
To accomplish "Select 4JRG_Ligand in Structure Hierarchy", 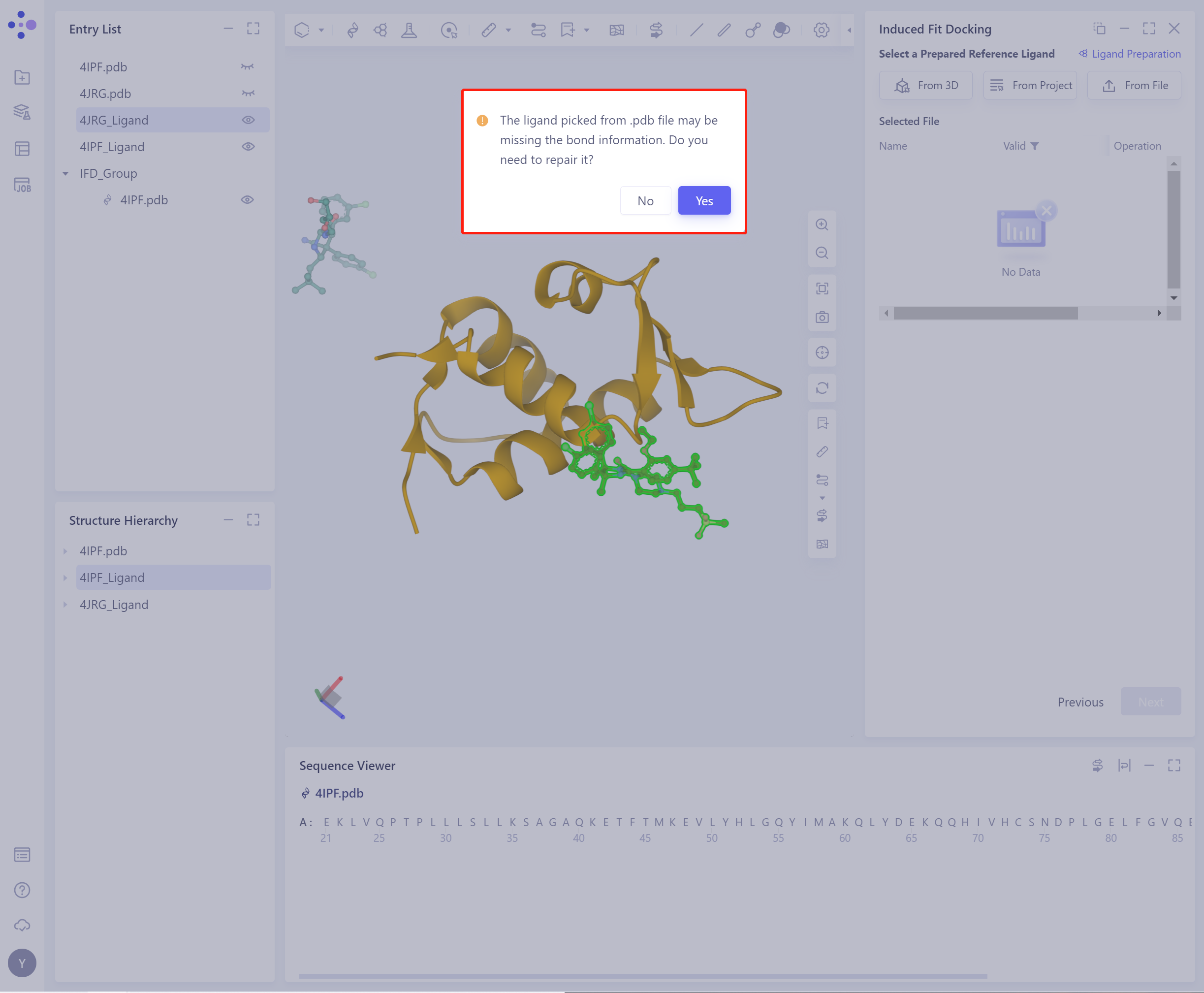I will click(114, 605).
